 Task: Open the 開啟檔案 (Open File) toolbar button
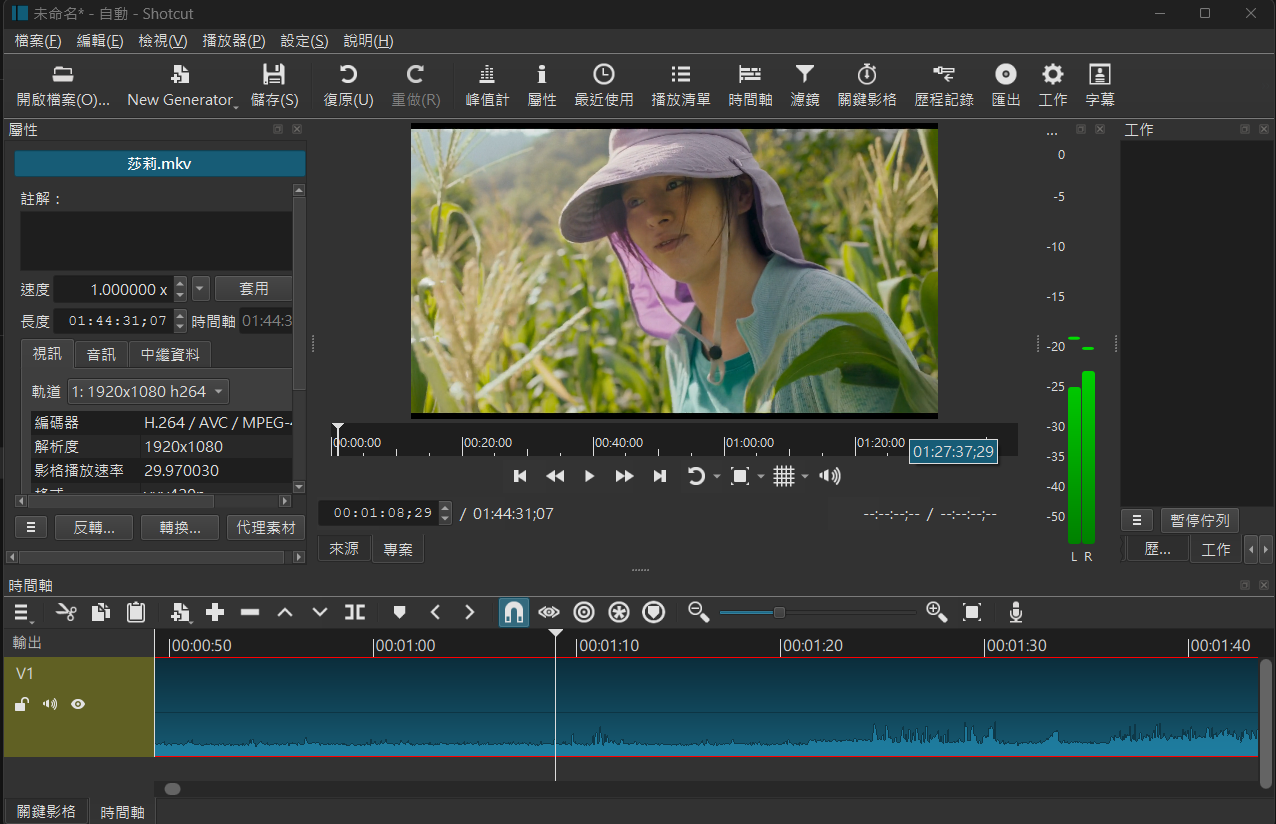click(63, 86)
